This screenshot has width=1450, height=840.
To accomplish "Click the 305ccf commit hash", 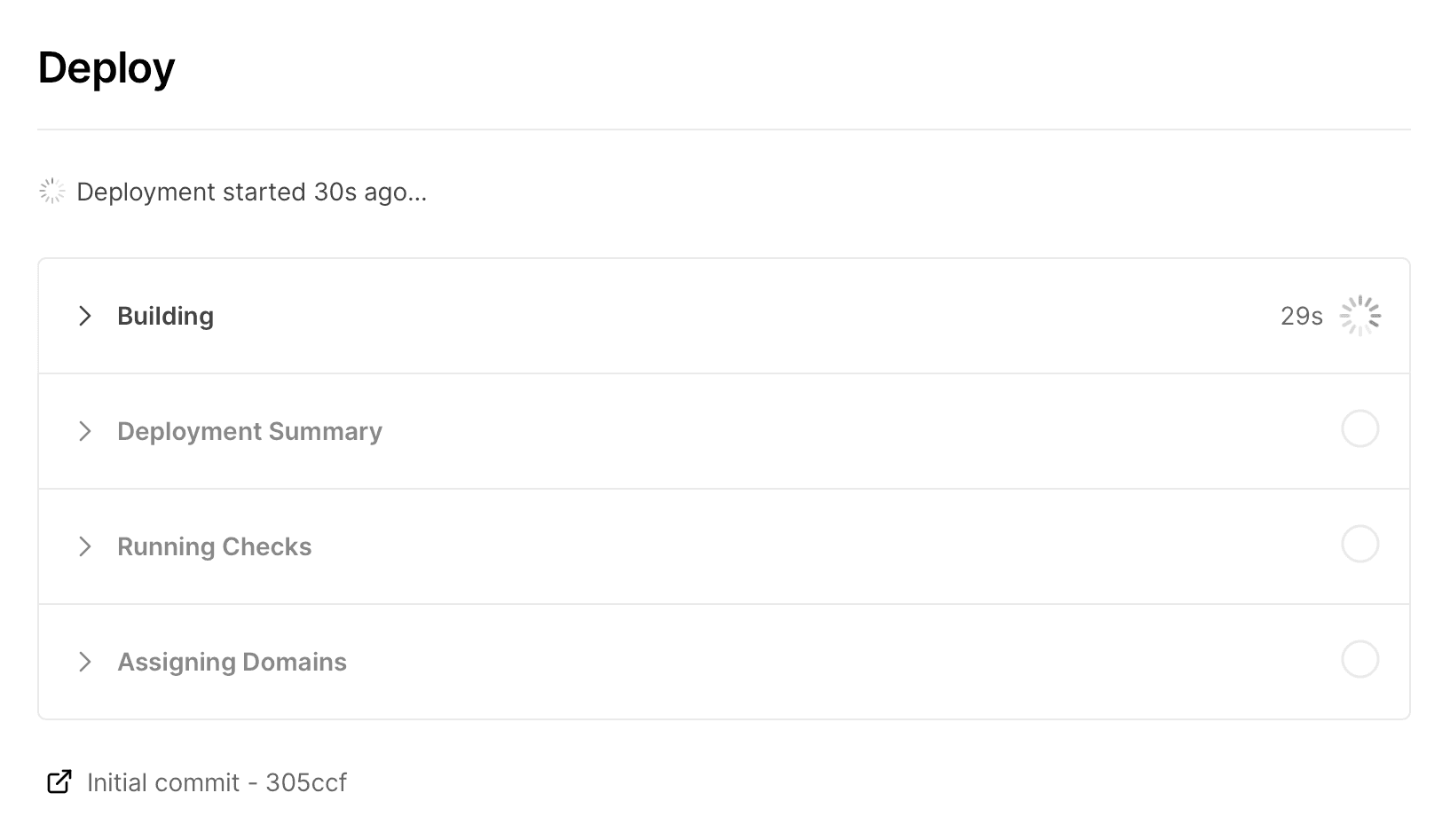I will click(306, 782).
